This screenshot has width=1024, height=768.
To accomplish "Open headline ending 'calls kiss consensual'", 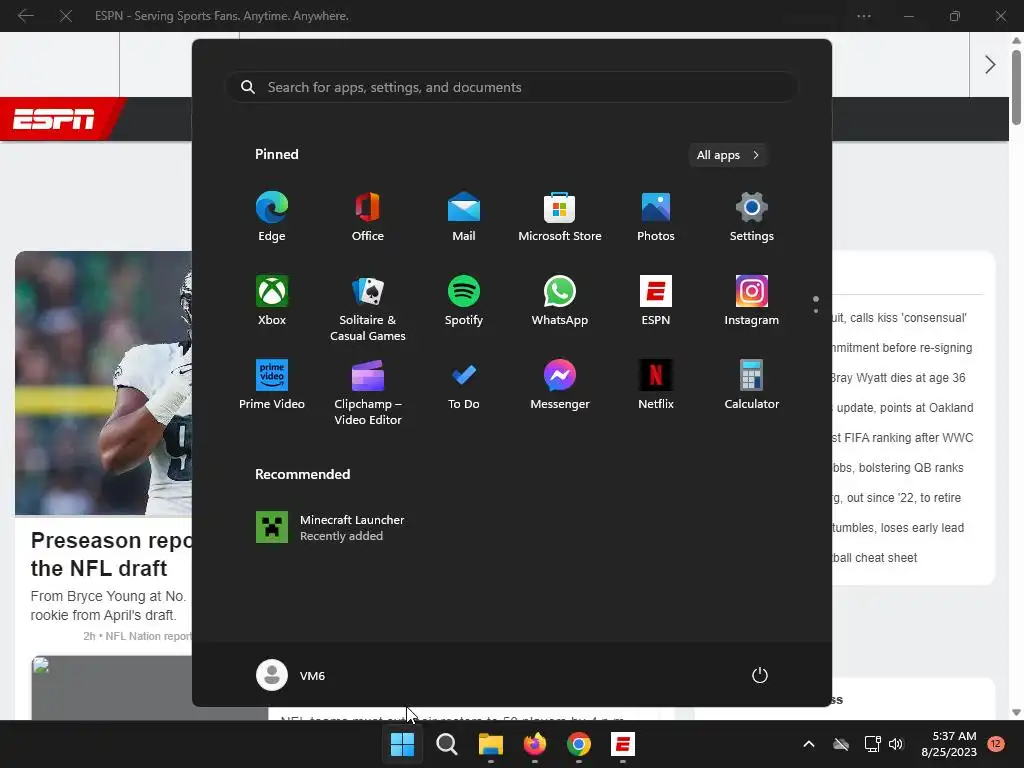I will (x=899, y=318).
